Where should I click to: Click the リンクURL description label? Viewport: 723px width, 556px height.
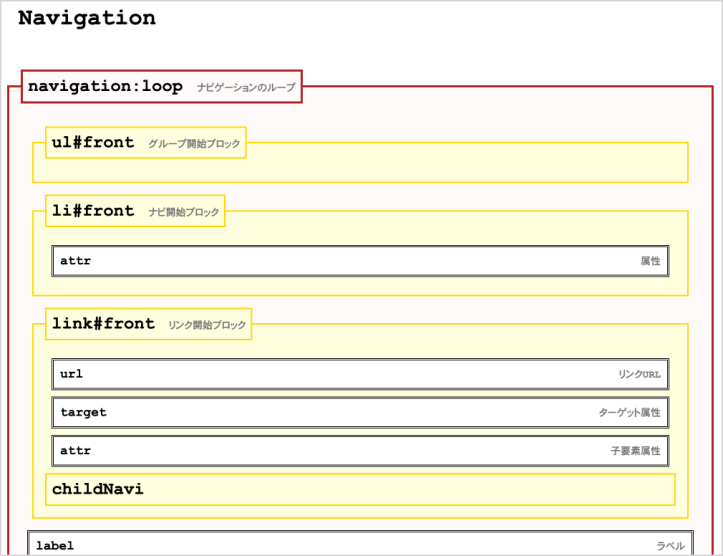point(639,374)
